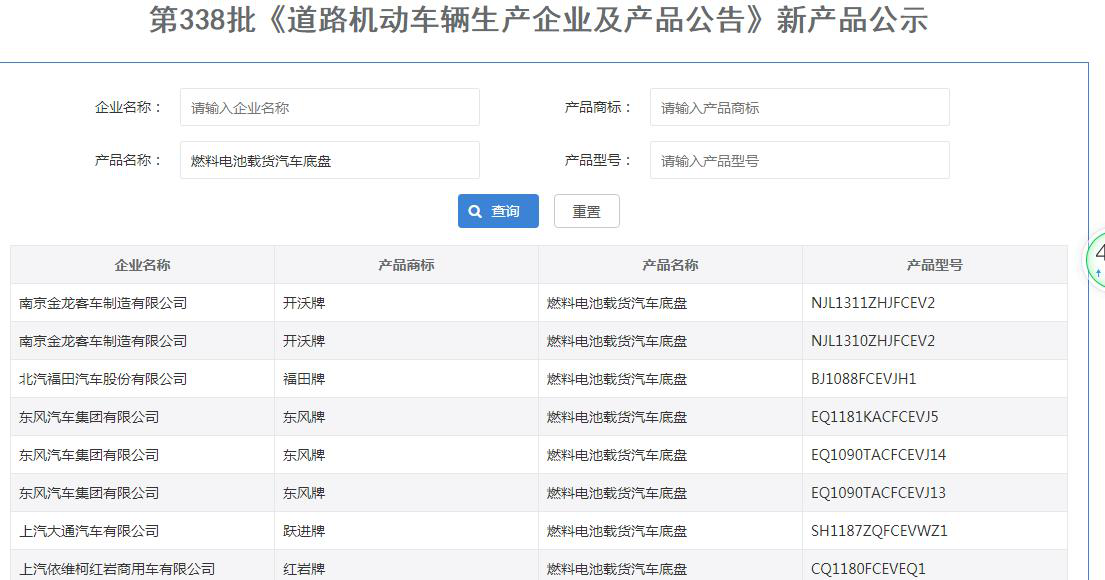Click the 跃进牌 trademark cell
This screenshot has width=1105, height=580.
click(407, 531)
